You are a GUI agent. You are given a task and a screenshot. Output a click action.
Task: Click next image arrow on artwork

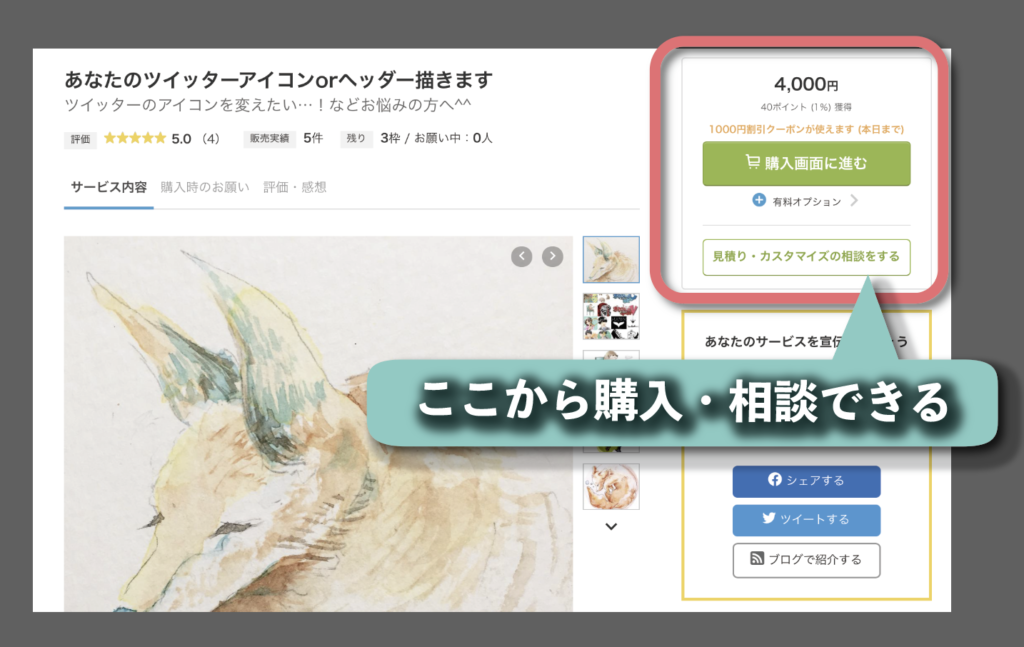click(552, 257)
